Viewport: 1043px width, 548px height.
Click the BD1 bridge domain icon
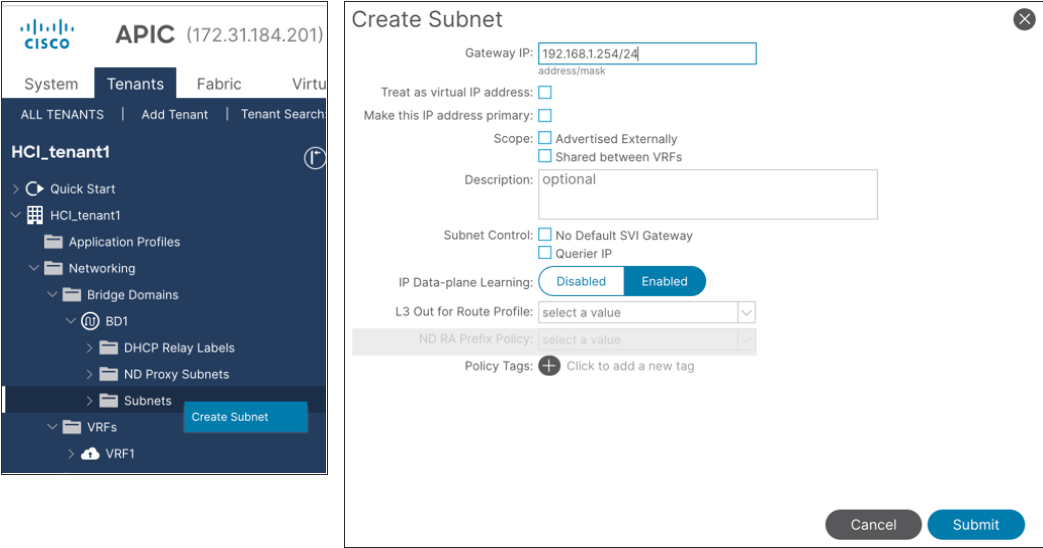[90, 321]
